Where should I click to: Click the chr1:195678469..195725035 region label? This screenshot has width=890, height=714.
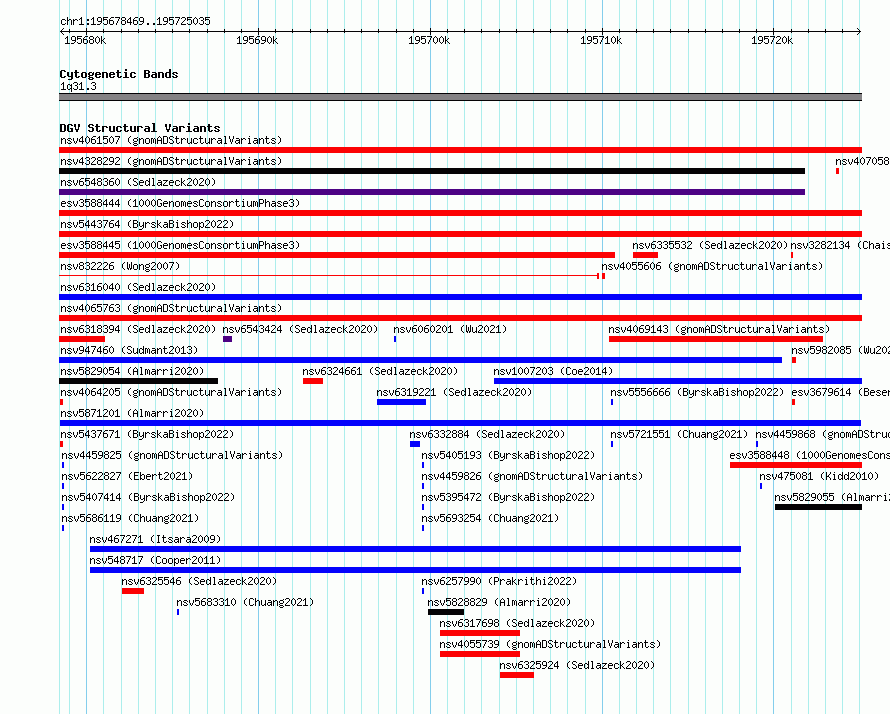pos(135,21)
